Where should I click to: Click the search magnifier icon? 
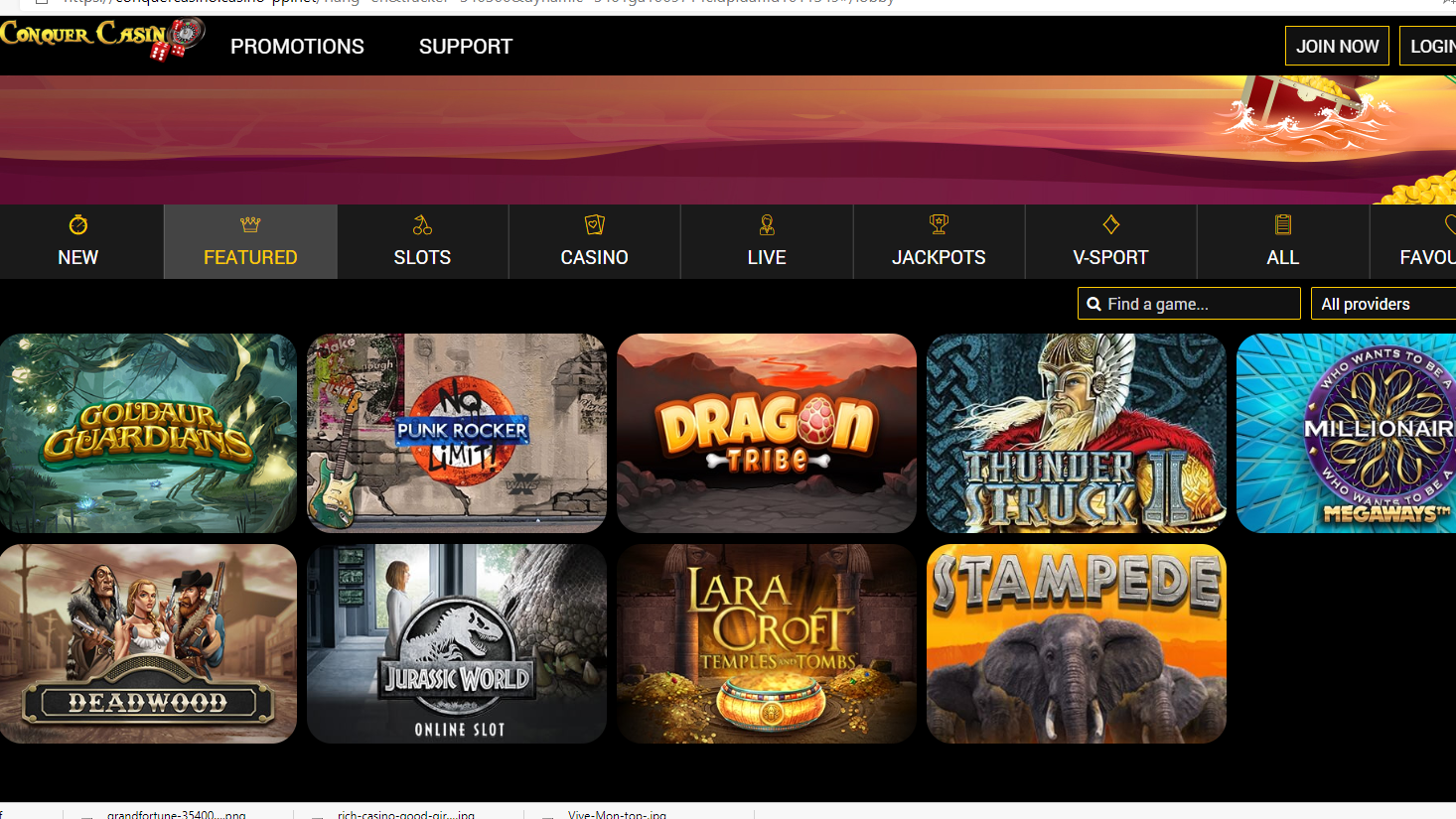[1093, 304]
